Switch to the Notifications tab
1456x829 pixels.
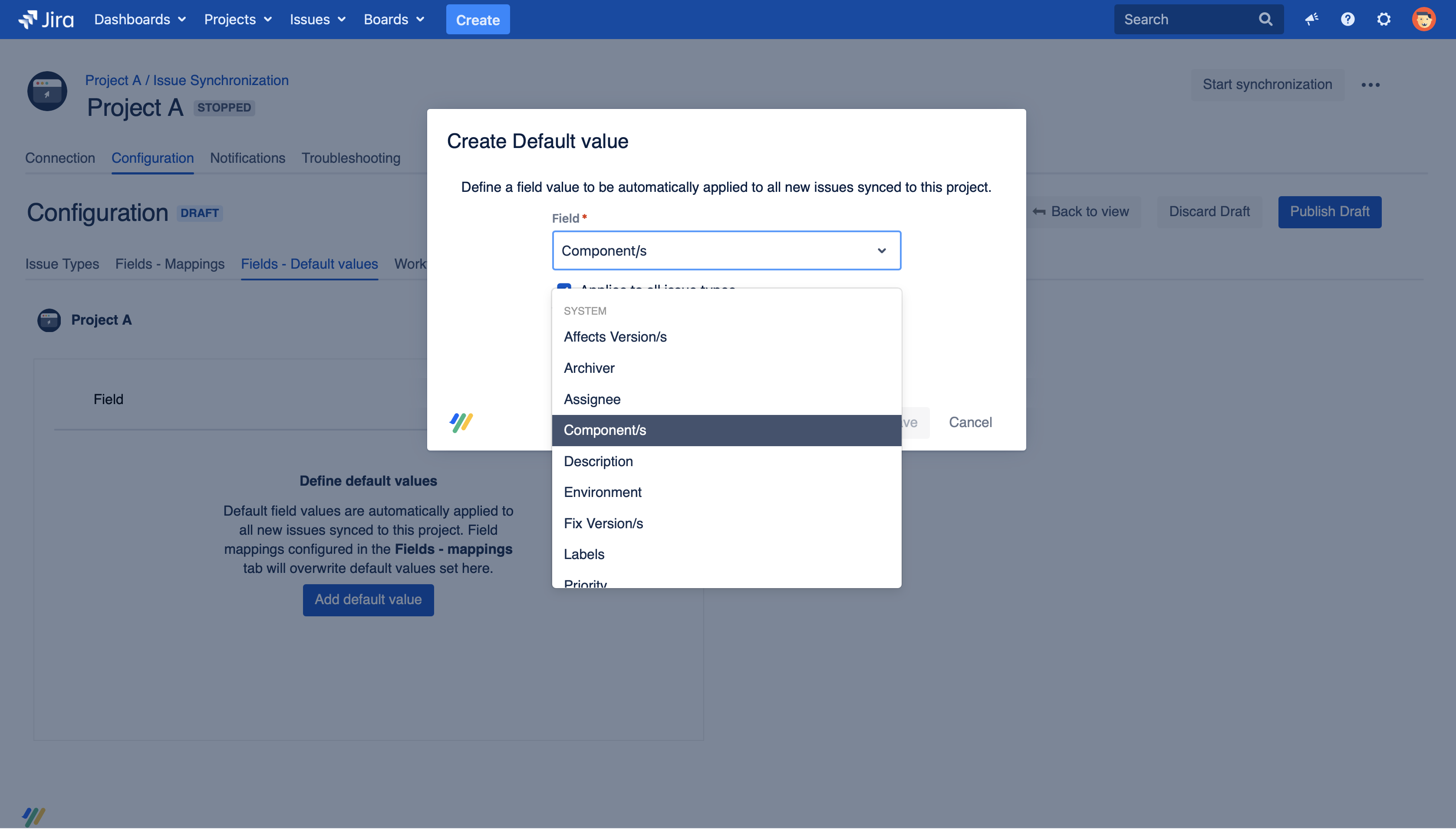point(247,158)
